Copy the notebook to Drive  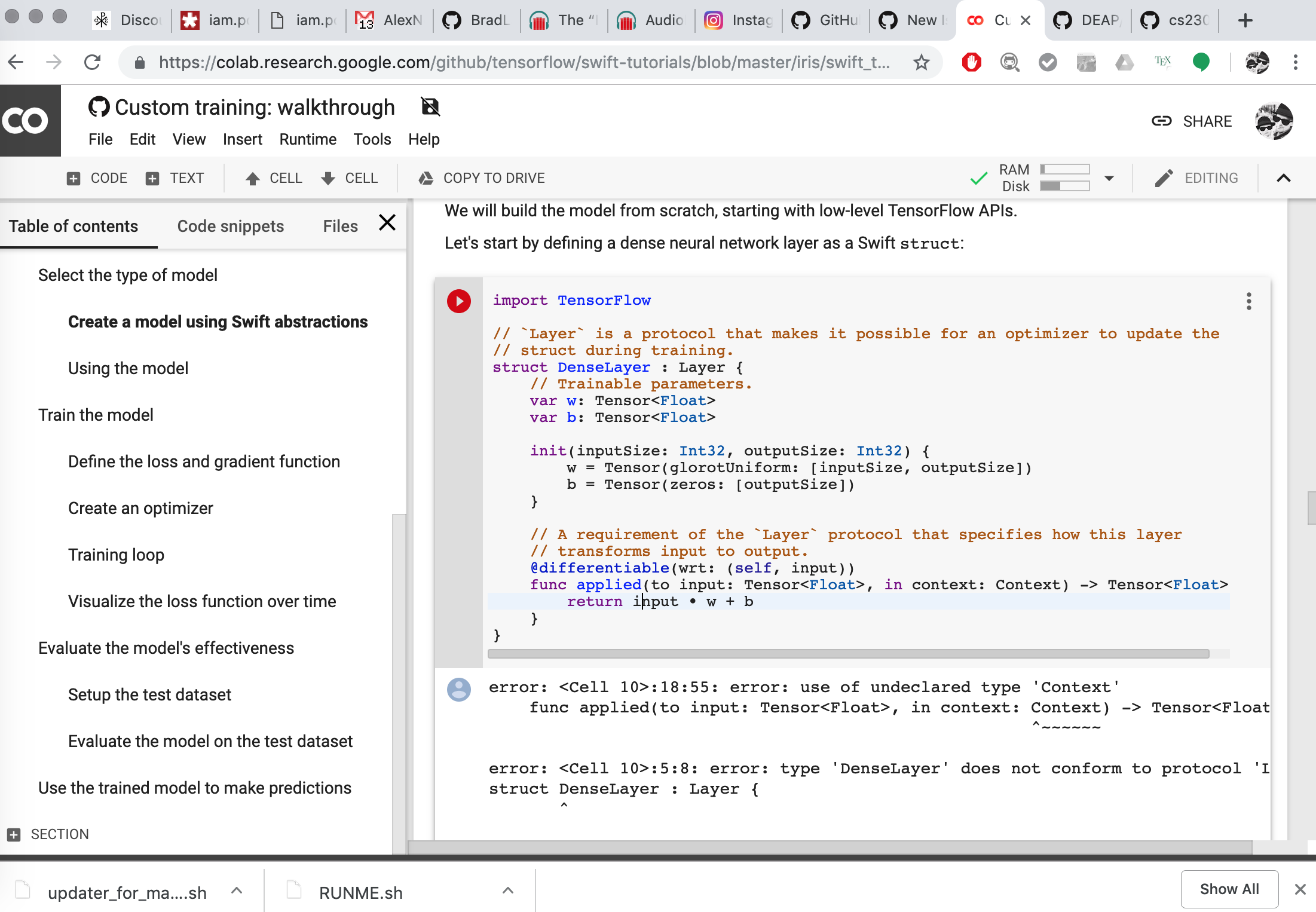[x=480, y=178]
